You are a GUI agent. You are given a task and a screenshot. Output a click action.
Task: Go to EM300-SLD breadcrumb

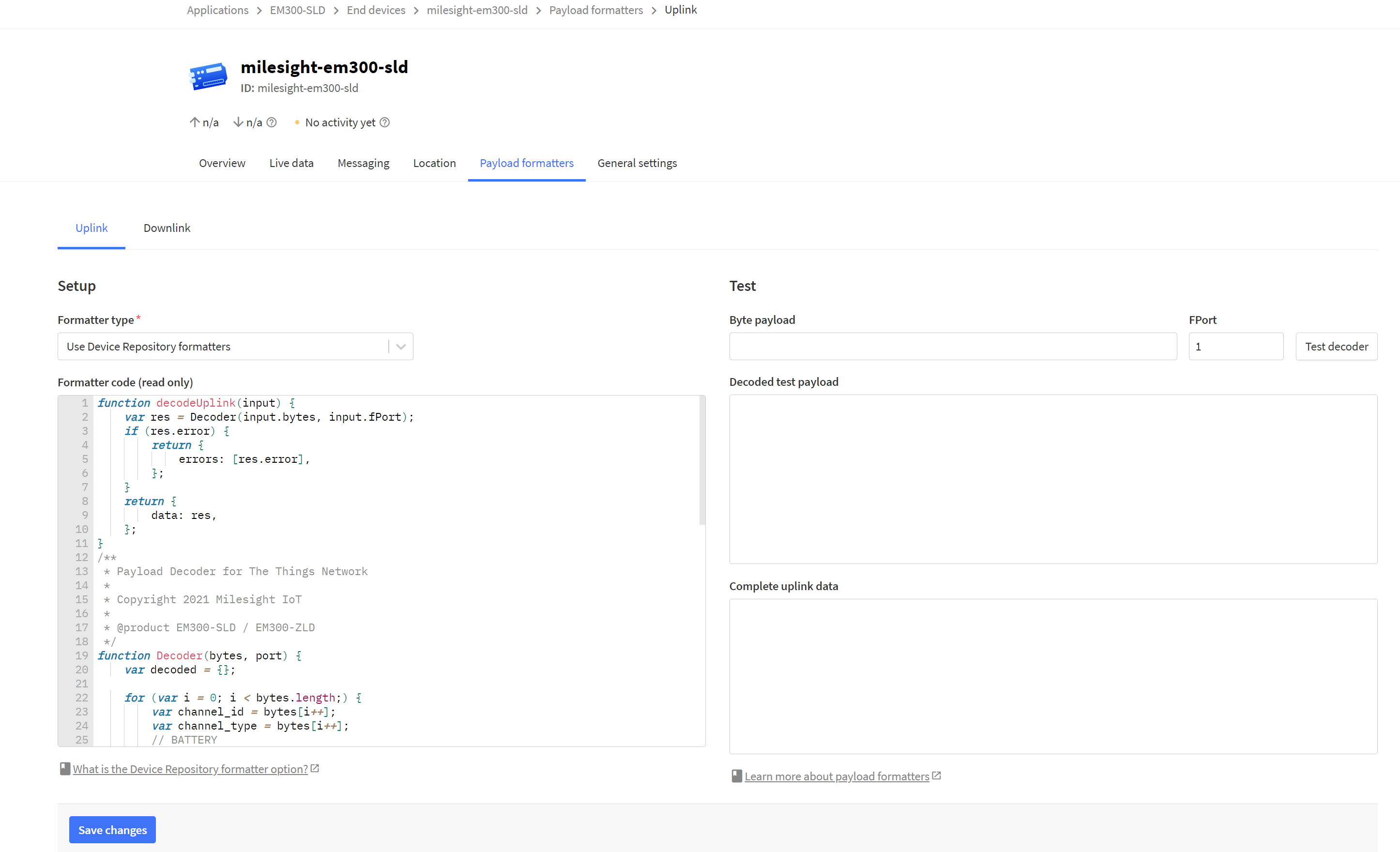pos(298,10)
